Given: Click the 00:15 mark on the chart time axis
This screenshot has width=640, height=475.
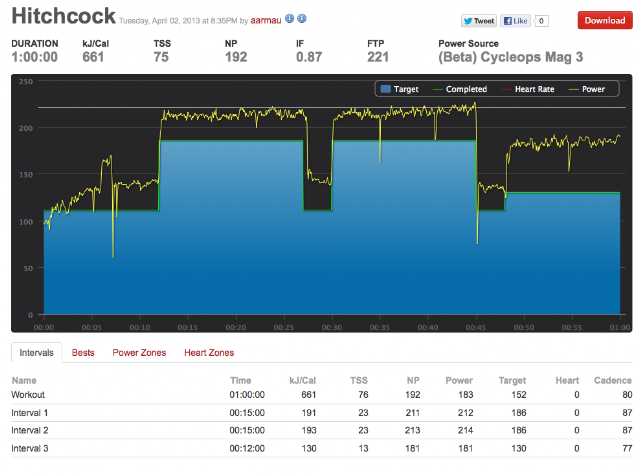Looking at the screenshot, I should coord(188,327).
